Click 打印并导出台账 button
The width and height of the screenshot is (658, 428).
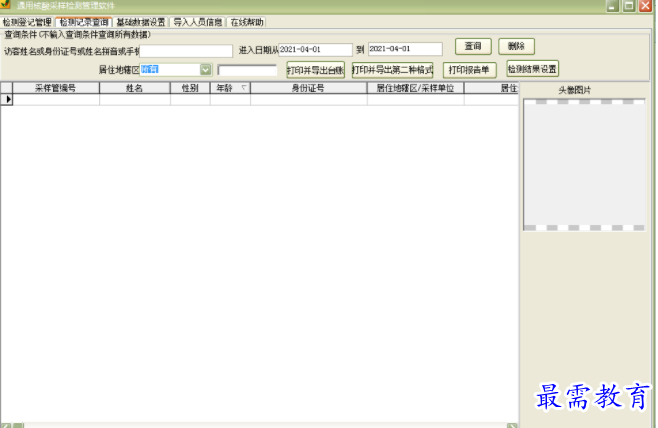pyautogui.click(x=316, y=70)
